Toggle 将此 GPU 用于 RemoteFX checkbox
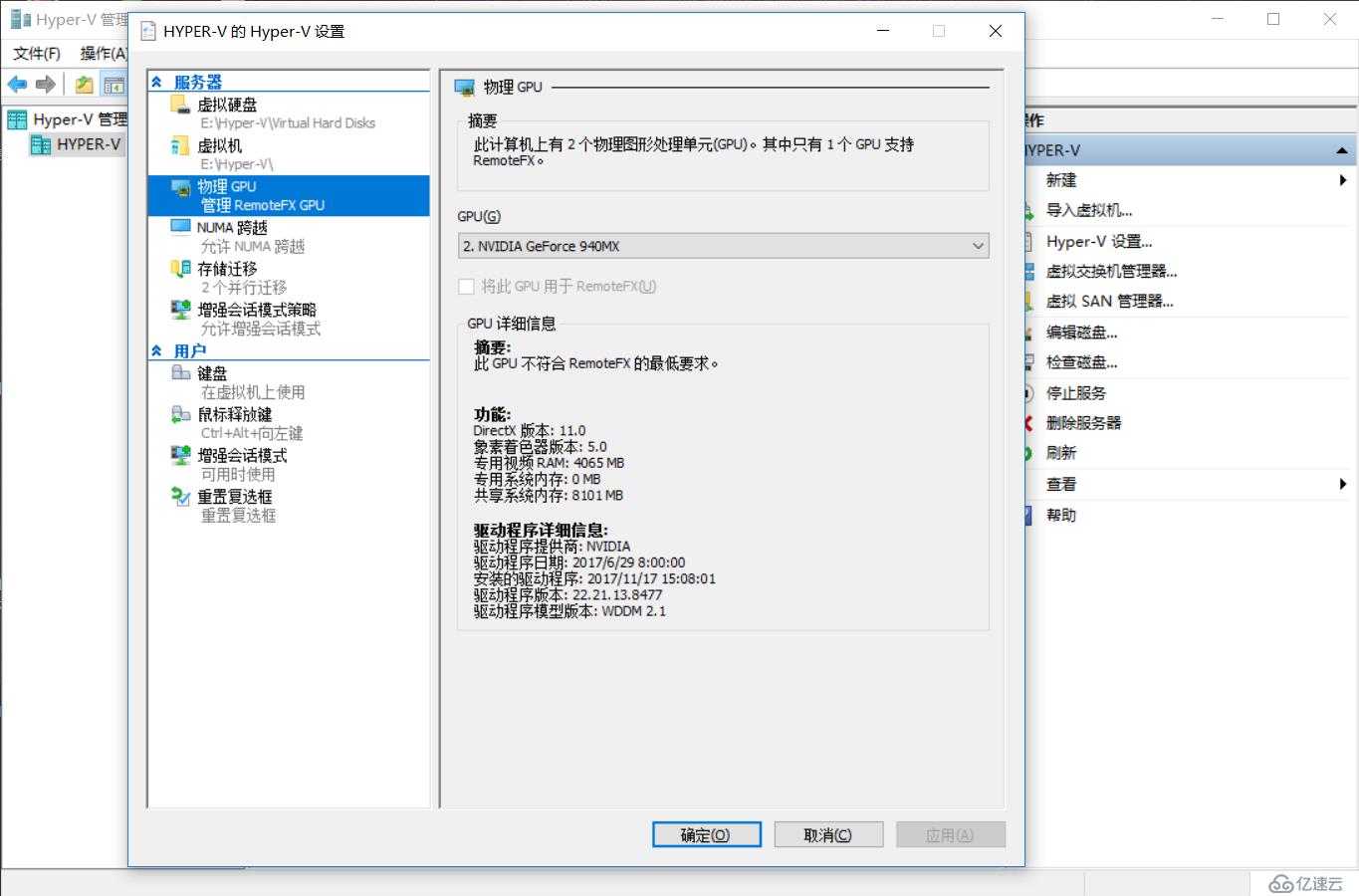Viewport: 1359px width, 896px height. click(x=466, y=287)
